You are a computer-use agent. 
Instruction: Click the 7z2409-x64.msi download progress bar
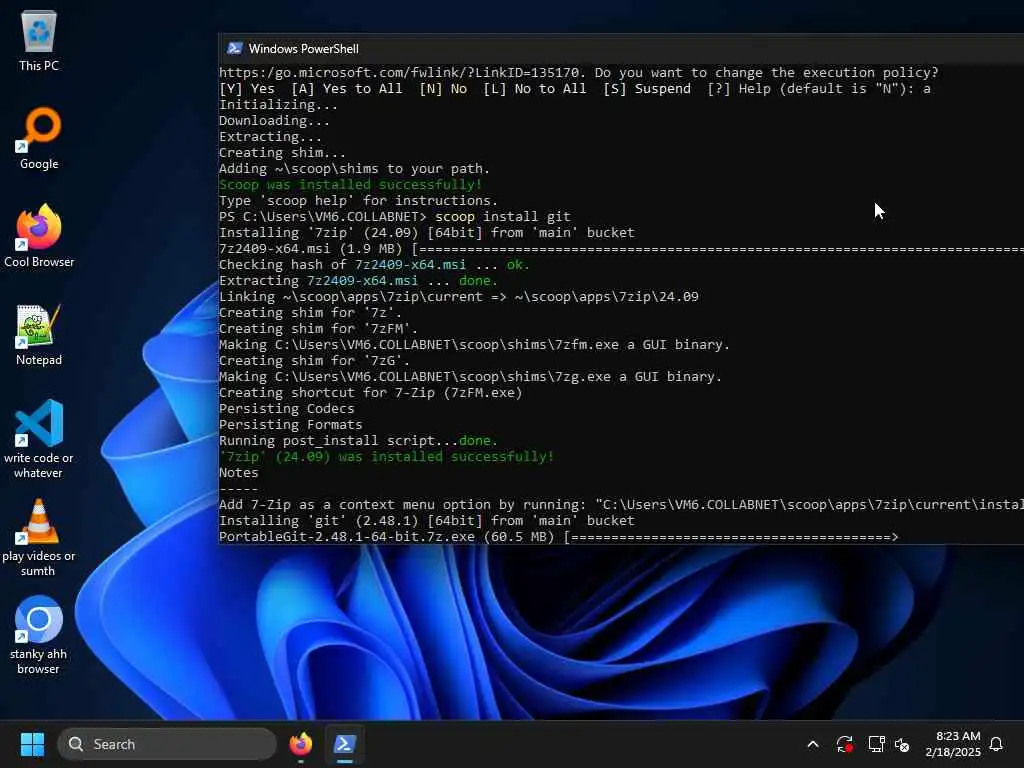coord(717,249)
